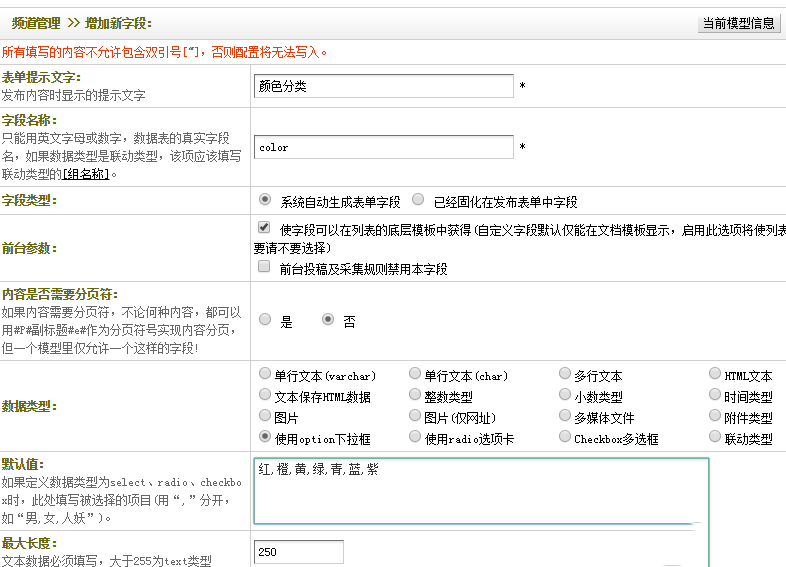
Task: Choose 图片(仅网址) data type
Action: 415,416
